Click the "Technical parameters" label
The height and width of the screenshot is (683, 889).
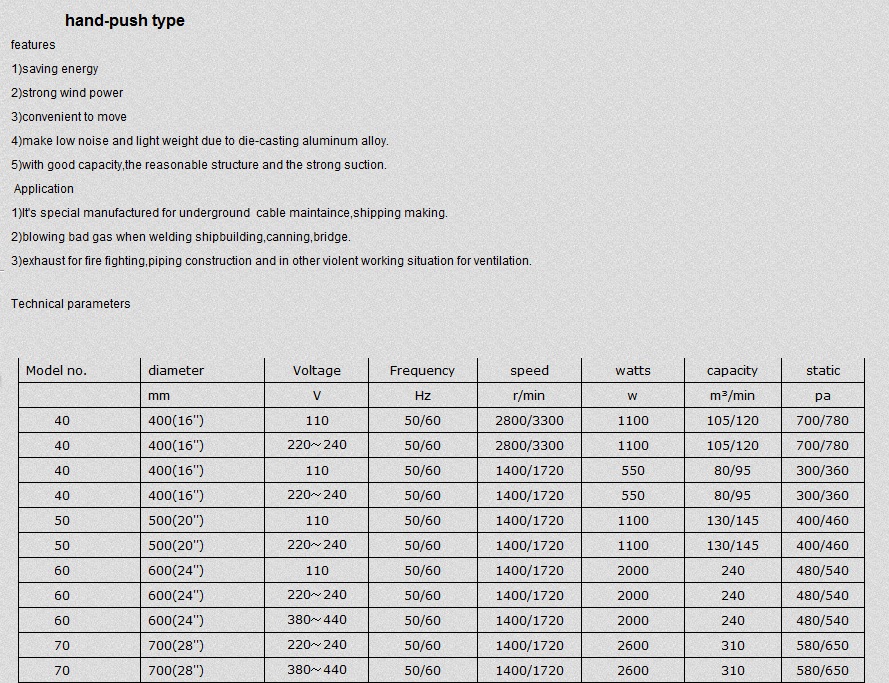(x=70, y=304)
